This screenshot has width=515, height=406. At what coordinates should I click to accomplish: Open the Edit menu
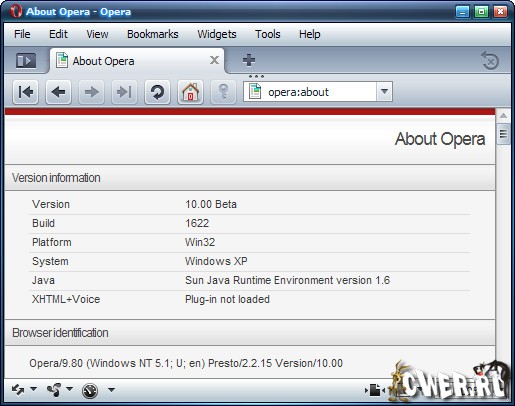(x=58, y=34)
